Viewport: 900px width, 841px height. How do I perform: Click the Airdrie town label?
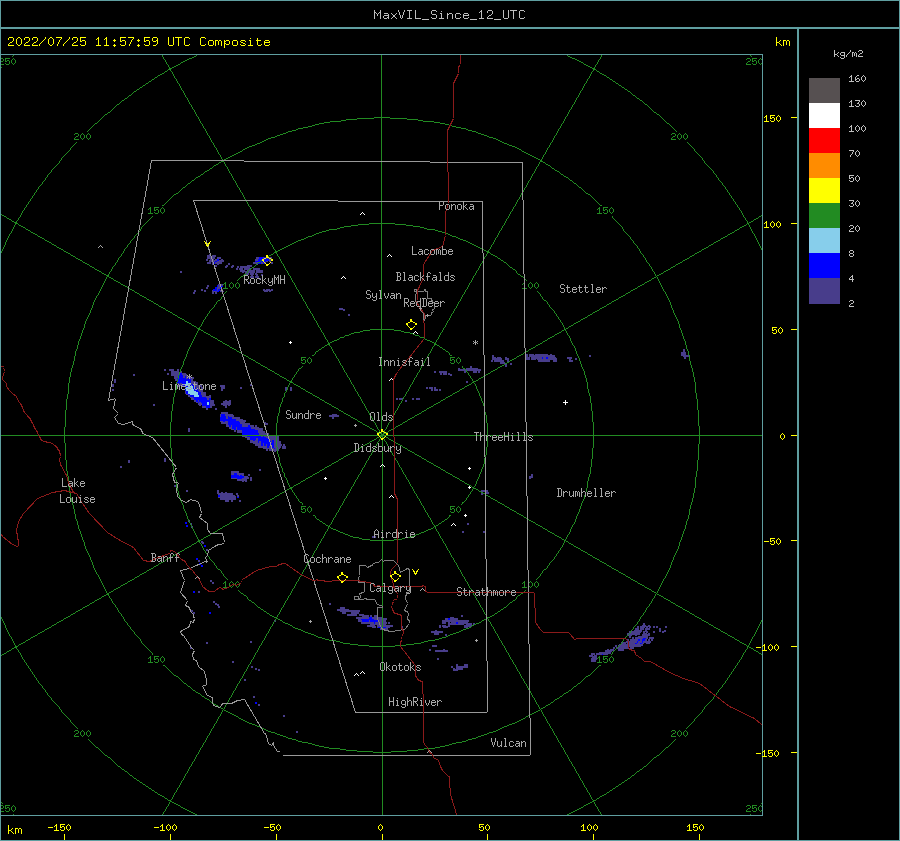(394, 534)
